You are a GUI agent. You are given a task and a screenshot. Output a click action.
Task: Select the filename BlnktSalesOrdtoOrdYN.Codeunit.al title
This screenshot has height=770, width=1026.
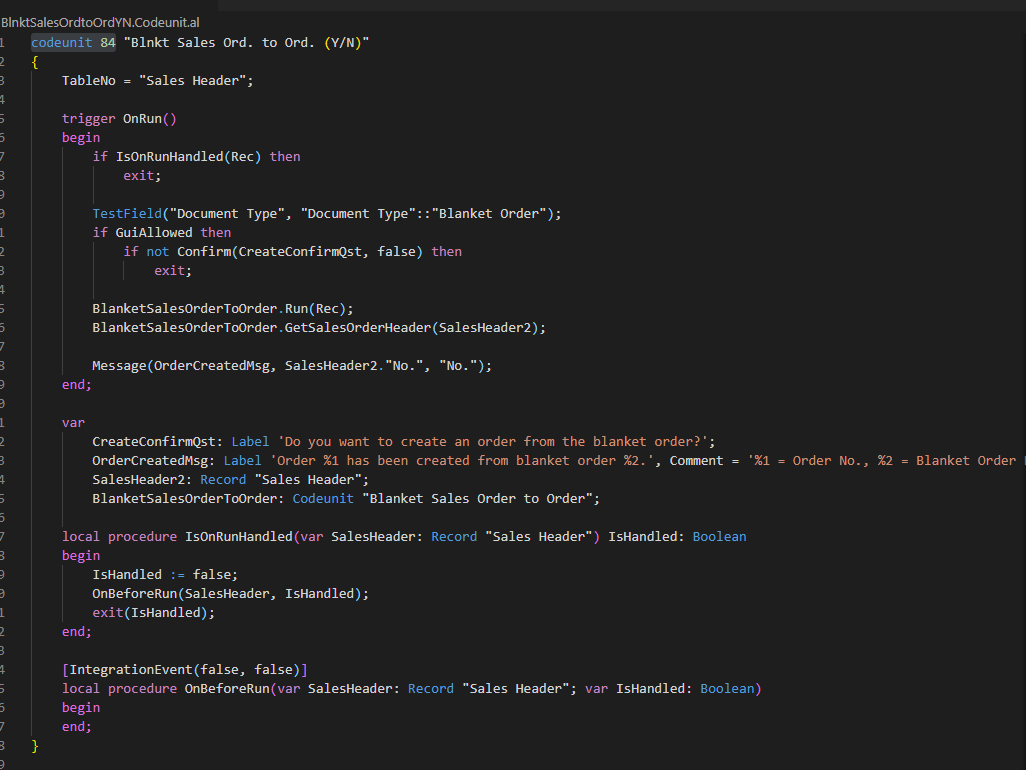click(100, 22)
